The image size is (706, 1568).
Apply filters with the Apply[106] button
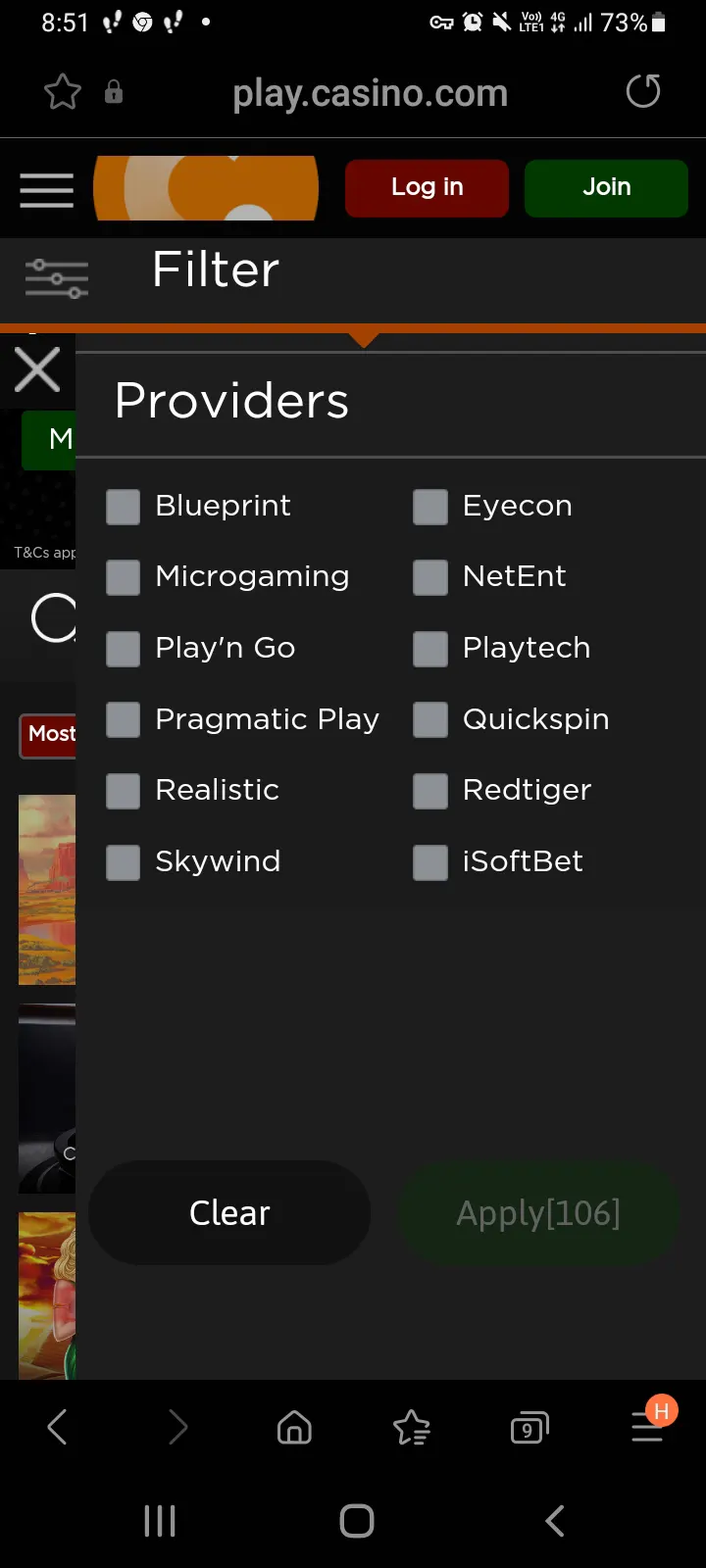click(x=538, y=1213)
